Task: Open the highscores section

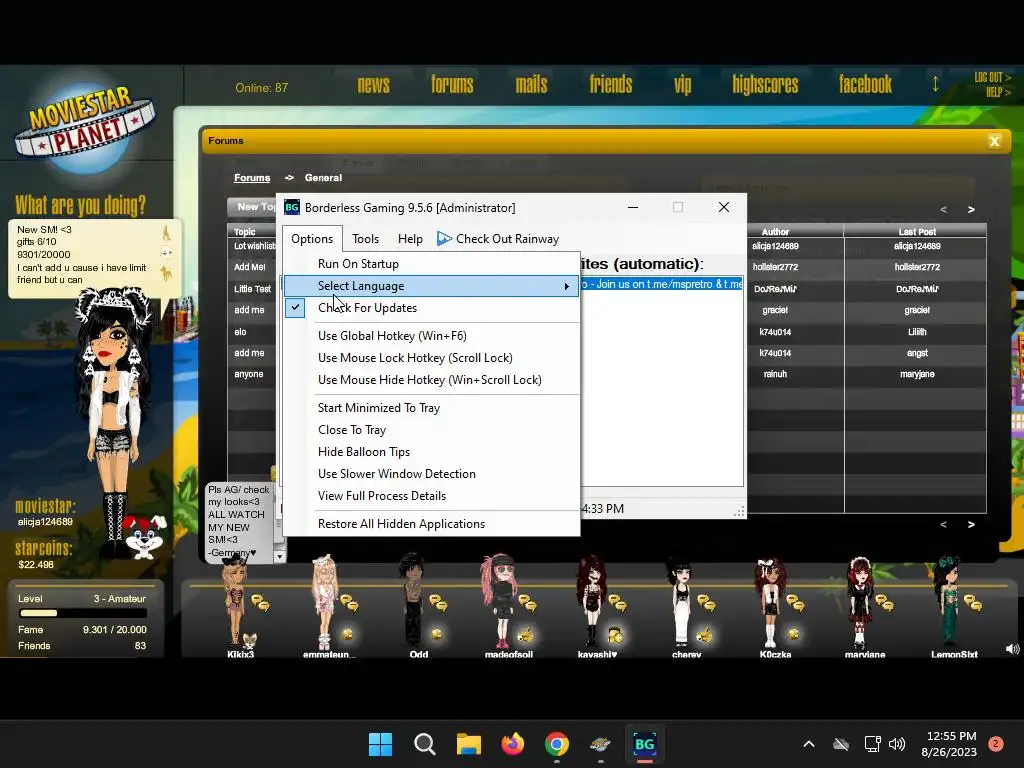Action: [765, 85]
